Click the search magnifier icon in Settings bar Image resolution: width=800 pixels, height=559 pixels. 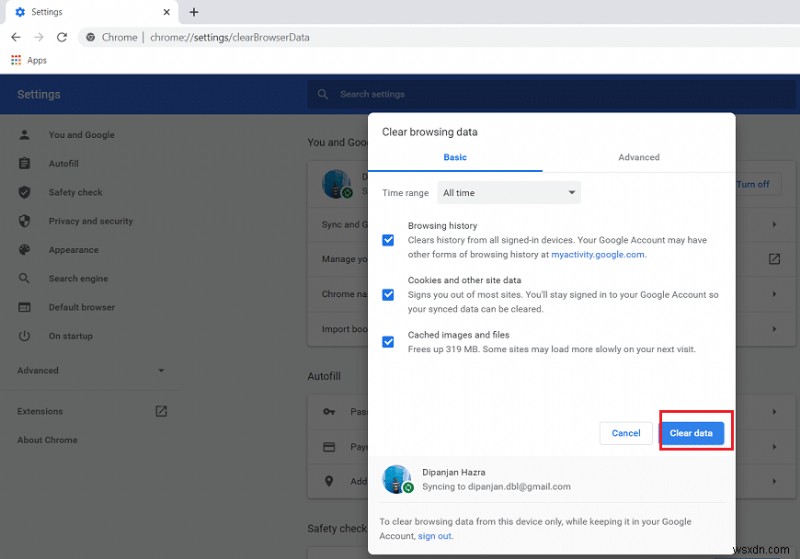[323, 94]
